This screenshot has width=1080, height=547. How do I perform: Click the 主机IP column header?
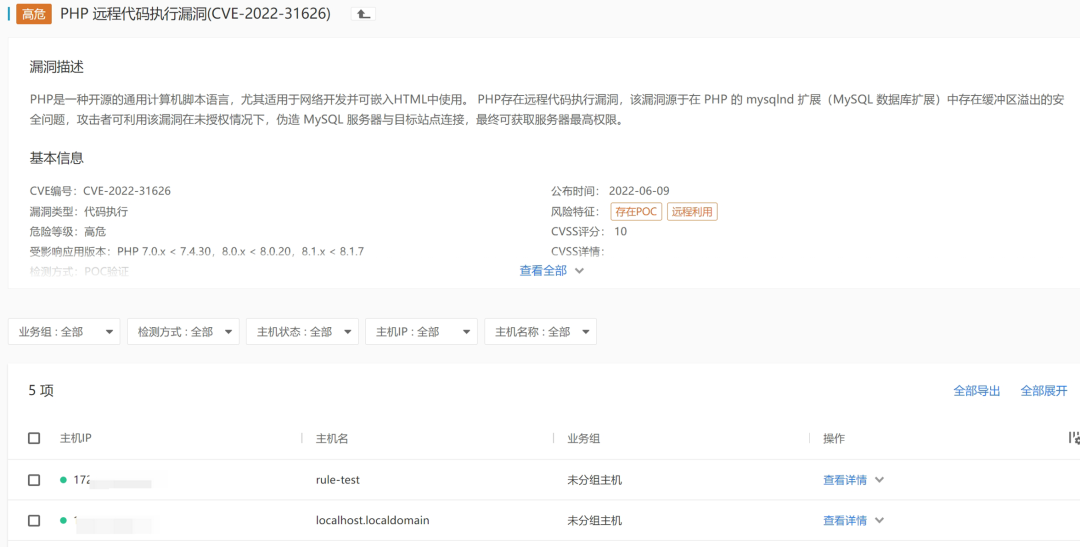(76, 438)
